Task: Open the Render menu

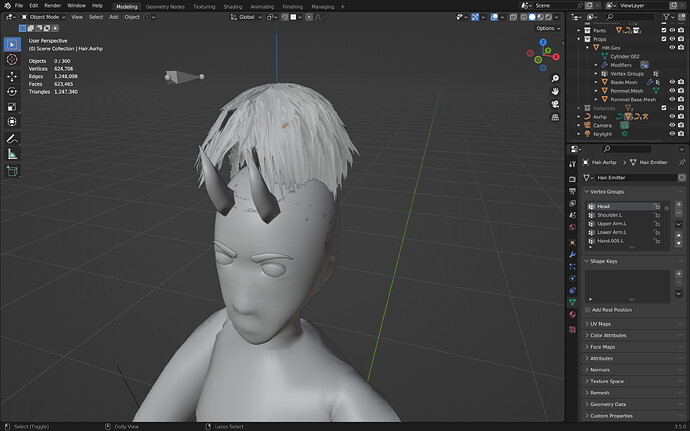Action: pos(52,6)
